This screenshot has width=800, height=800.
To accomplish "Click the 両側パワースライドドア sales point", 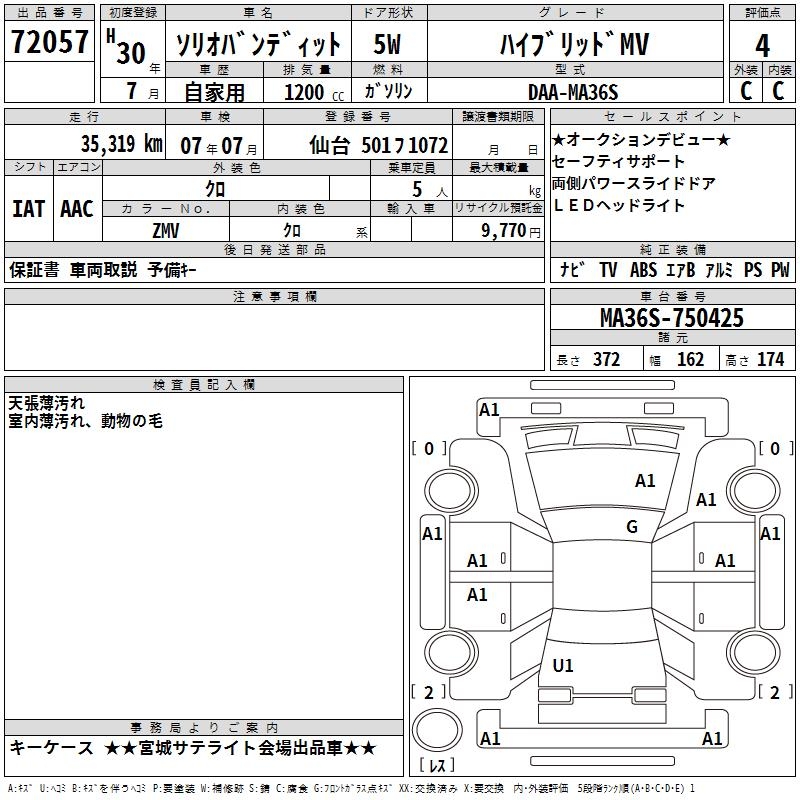I will coord(634,183).
